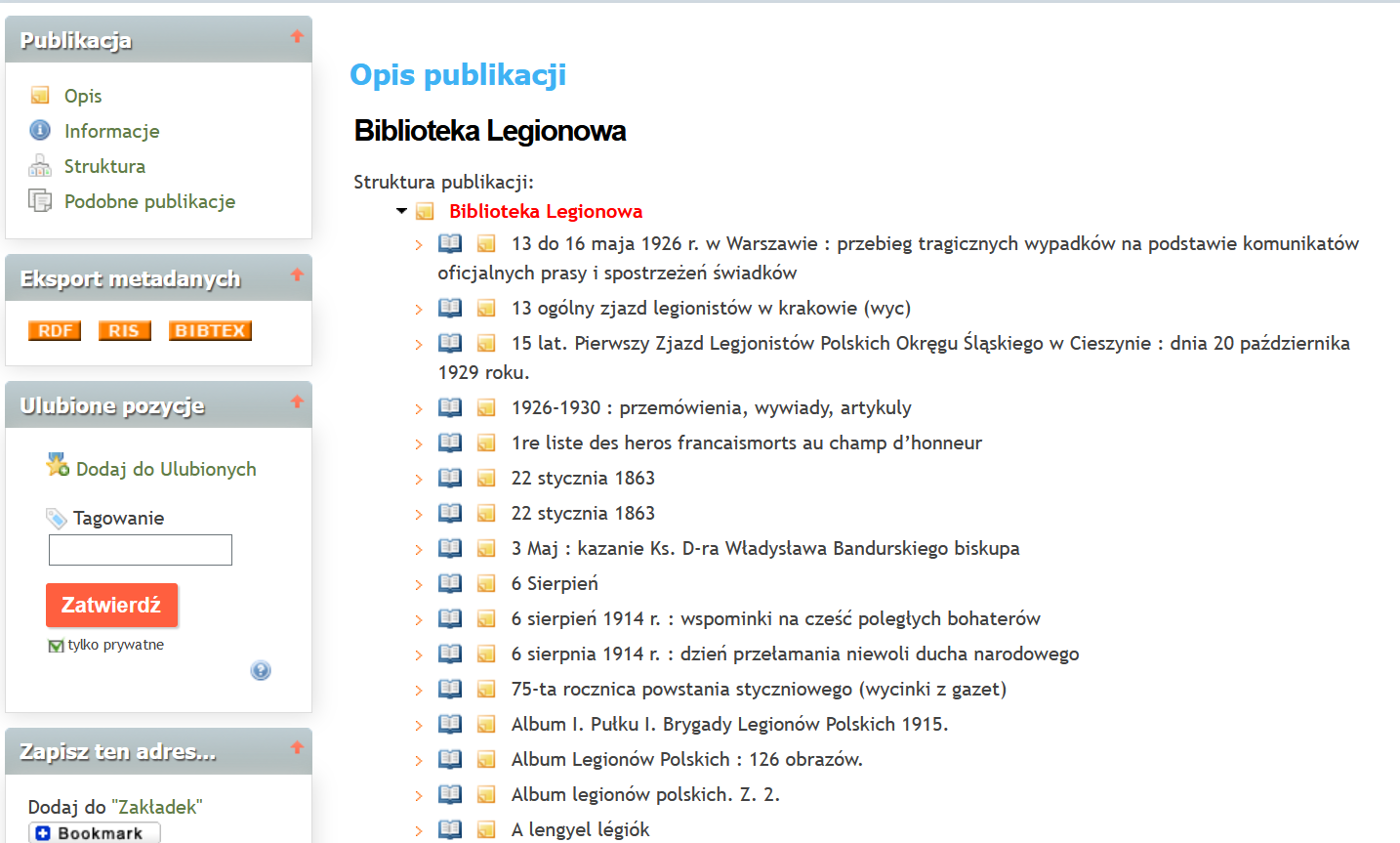The image size is (1400, 843).
Task: Go to Struktura in the sidebar
Action: click(x=104, y=166)
